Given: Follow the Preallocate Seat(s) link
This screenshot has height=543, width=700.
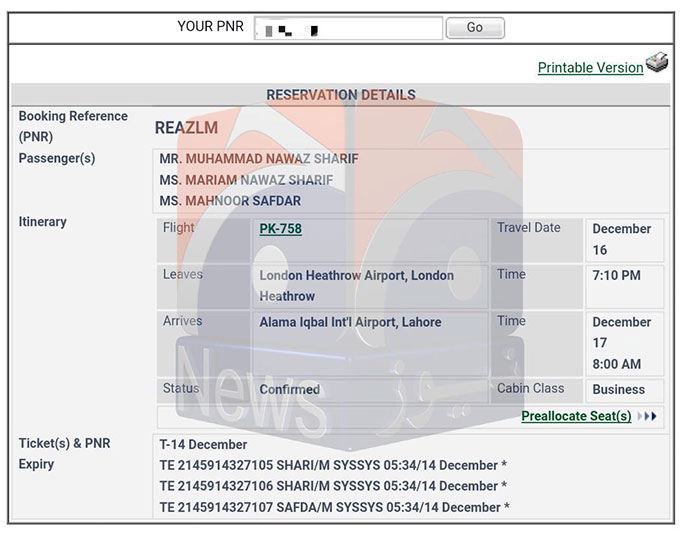Looking at the screenshot, I should pyautogui.click(x=576, y=416).
